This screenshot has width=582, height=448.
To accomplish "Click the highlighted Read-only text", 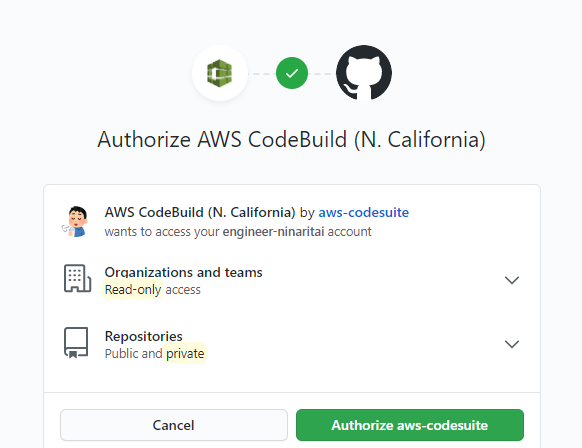I will pos(133,290).
